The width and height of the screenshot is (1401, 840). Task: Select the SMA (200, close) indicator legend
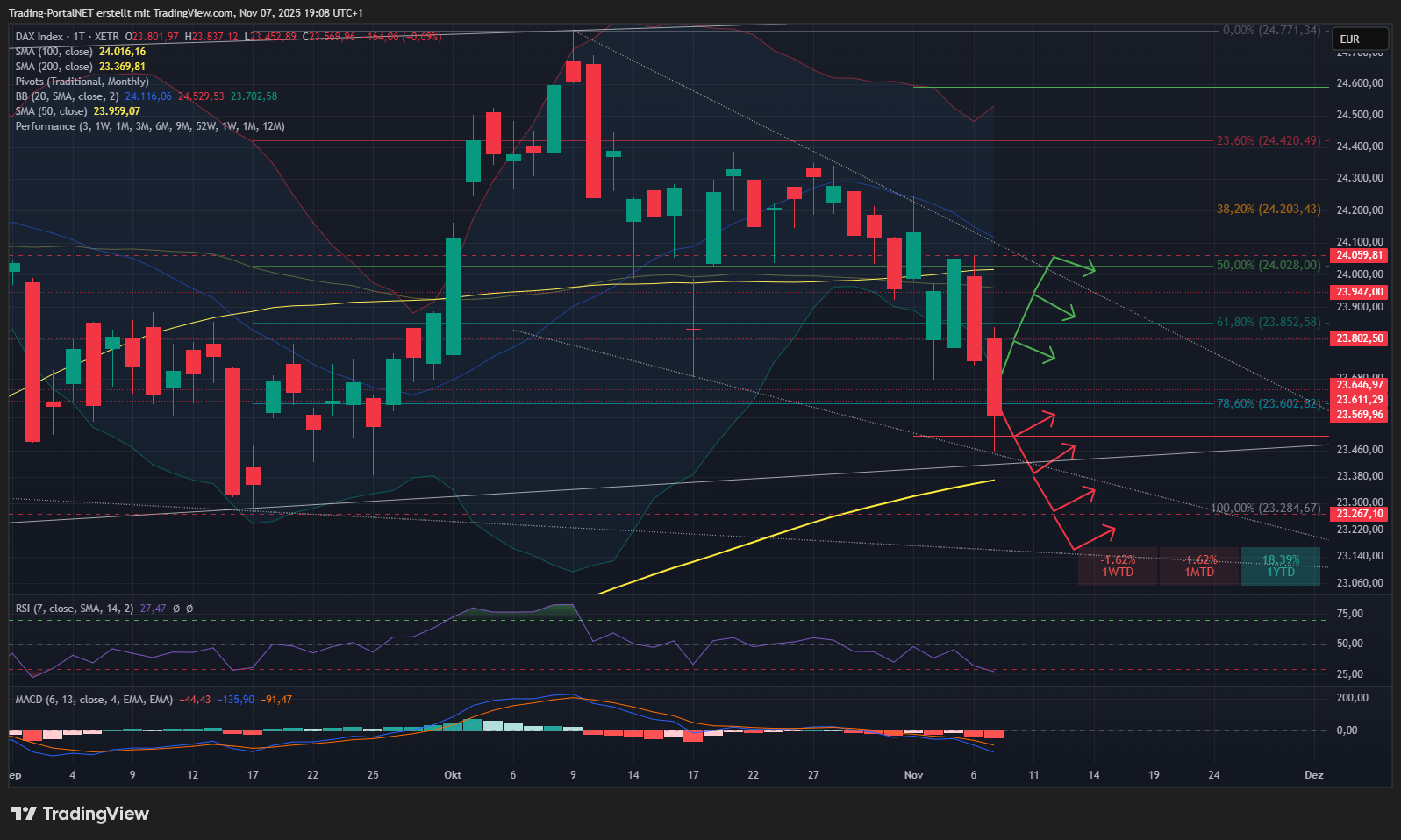[54, 67]
